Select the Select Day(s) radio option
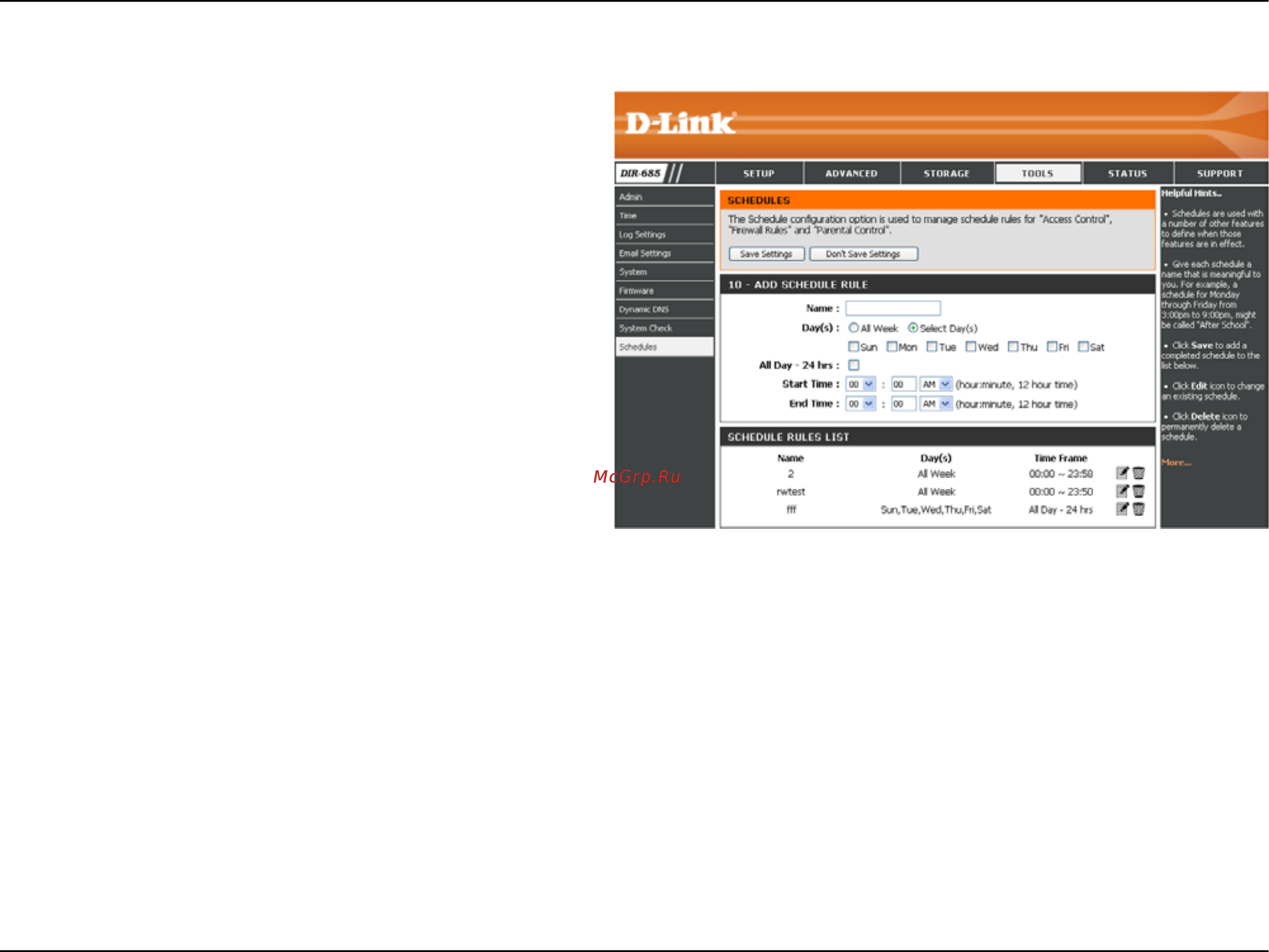This screenshot has width=1269, height=952. (x=913, y=328)
